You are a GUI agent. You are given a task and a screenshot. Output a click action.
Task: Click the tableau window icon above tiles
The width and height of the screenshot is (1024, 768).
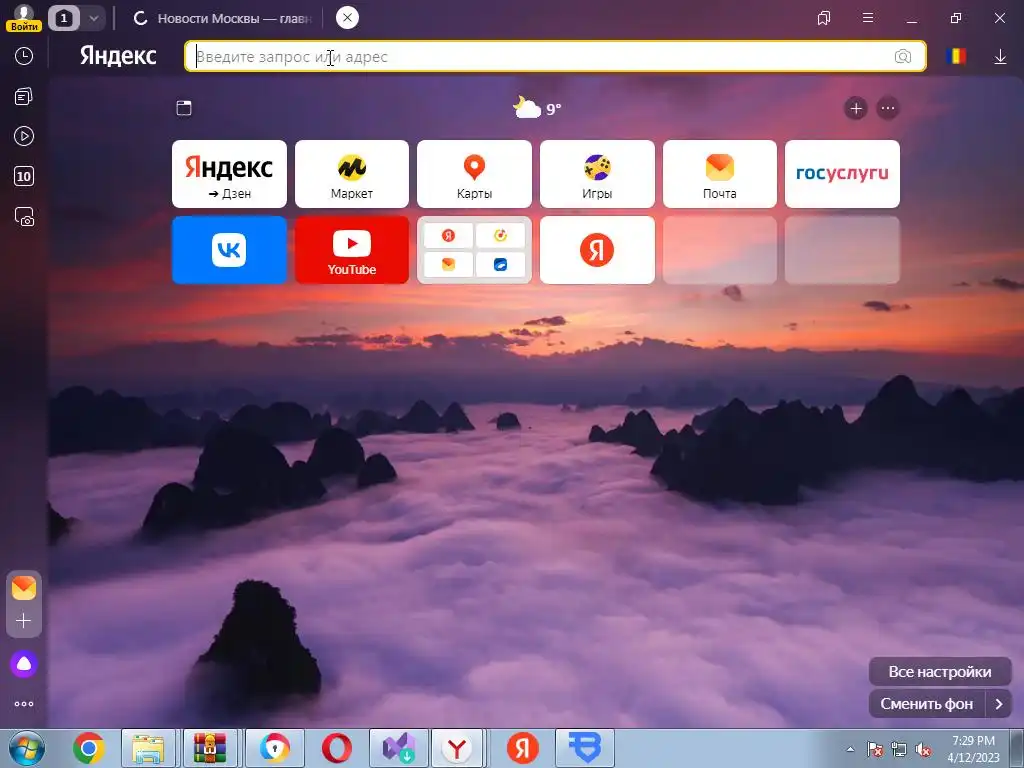184,108
